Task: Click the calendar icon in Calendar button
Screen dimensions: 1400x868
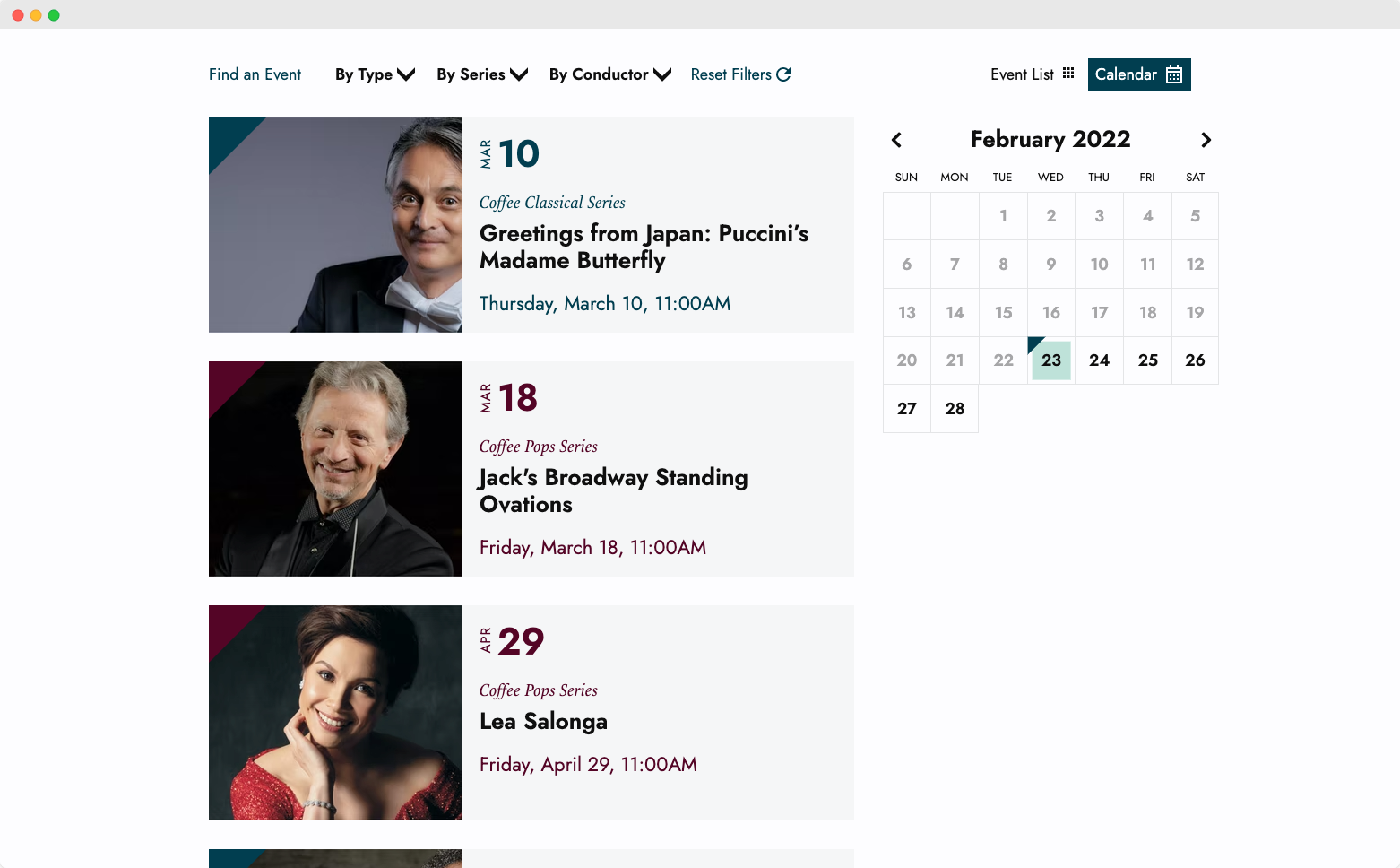Action: [x=1173, y=74]
